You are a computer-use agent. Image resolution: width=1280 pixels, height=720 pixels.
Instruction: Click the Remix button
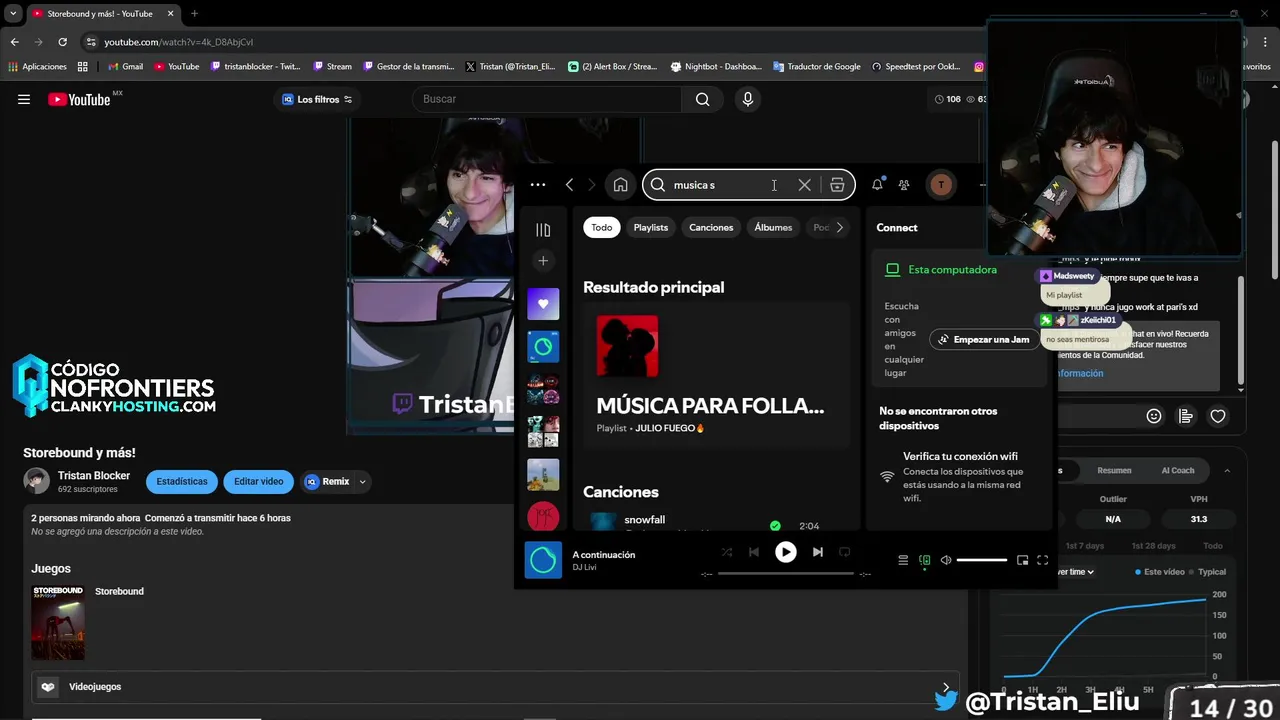click(x=328, y=481)
